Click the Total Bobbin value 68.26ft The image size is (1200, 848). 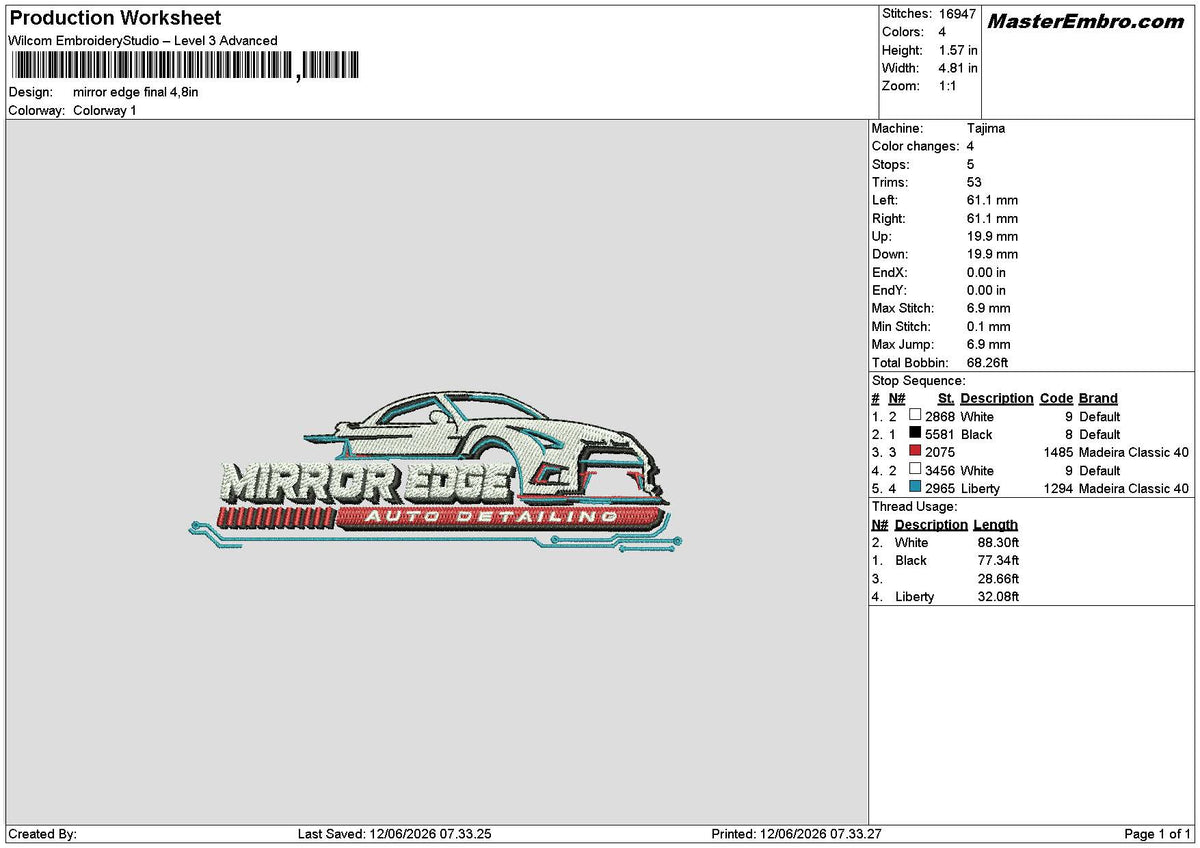pos(988,362)
